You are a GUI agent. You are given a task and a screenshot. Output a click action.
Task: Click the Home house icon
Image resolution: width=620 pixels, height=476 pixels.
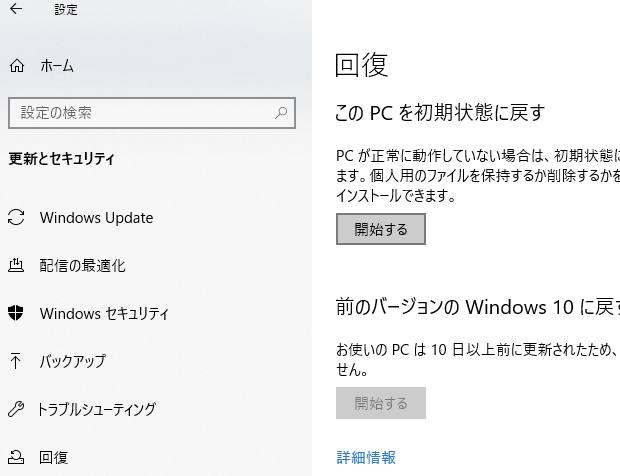16,66
